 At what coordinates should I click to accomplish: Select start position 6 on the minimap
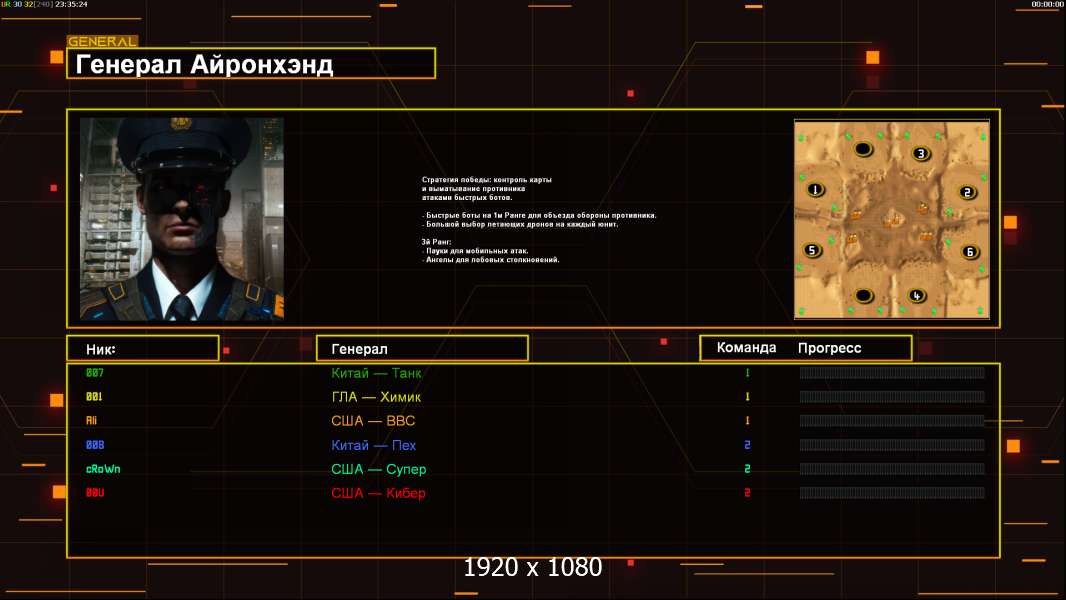click(969, 252)
